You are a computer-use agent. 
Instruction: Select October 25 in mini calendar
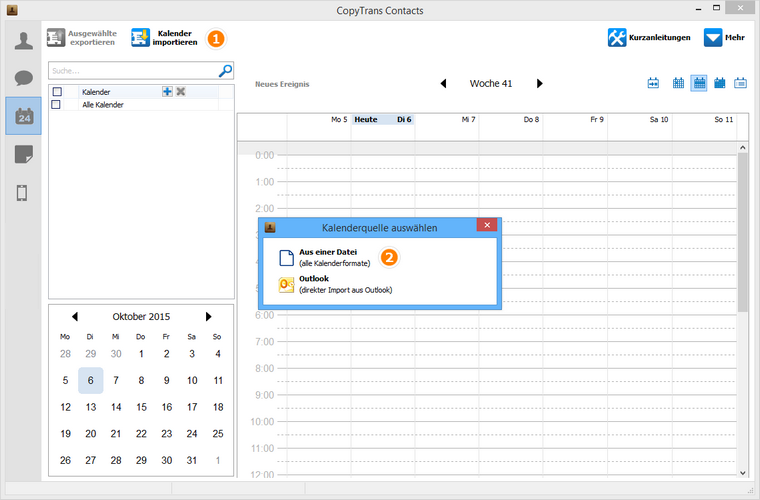pos(218,434)
